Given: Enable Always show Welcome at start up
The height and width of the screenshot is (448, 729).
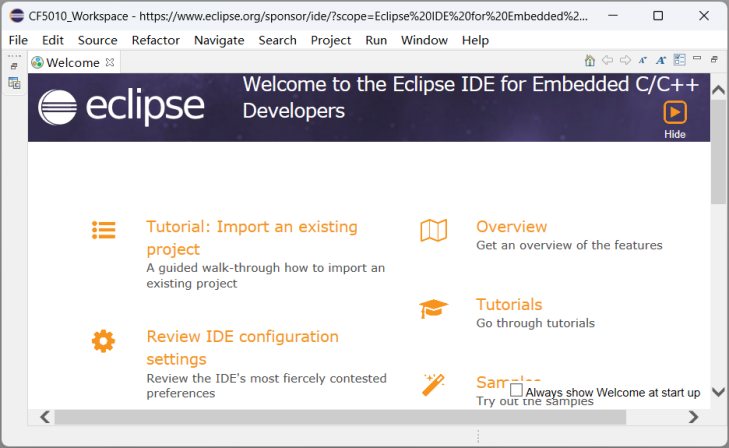Looking at the screenshot, I should coord(516,389).
